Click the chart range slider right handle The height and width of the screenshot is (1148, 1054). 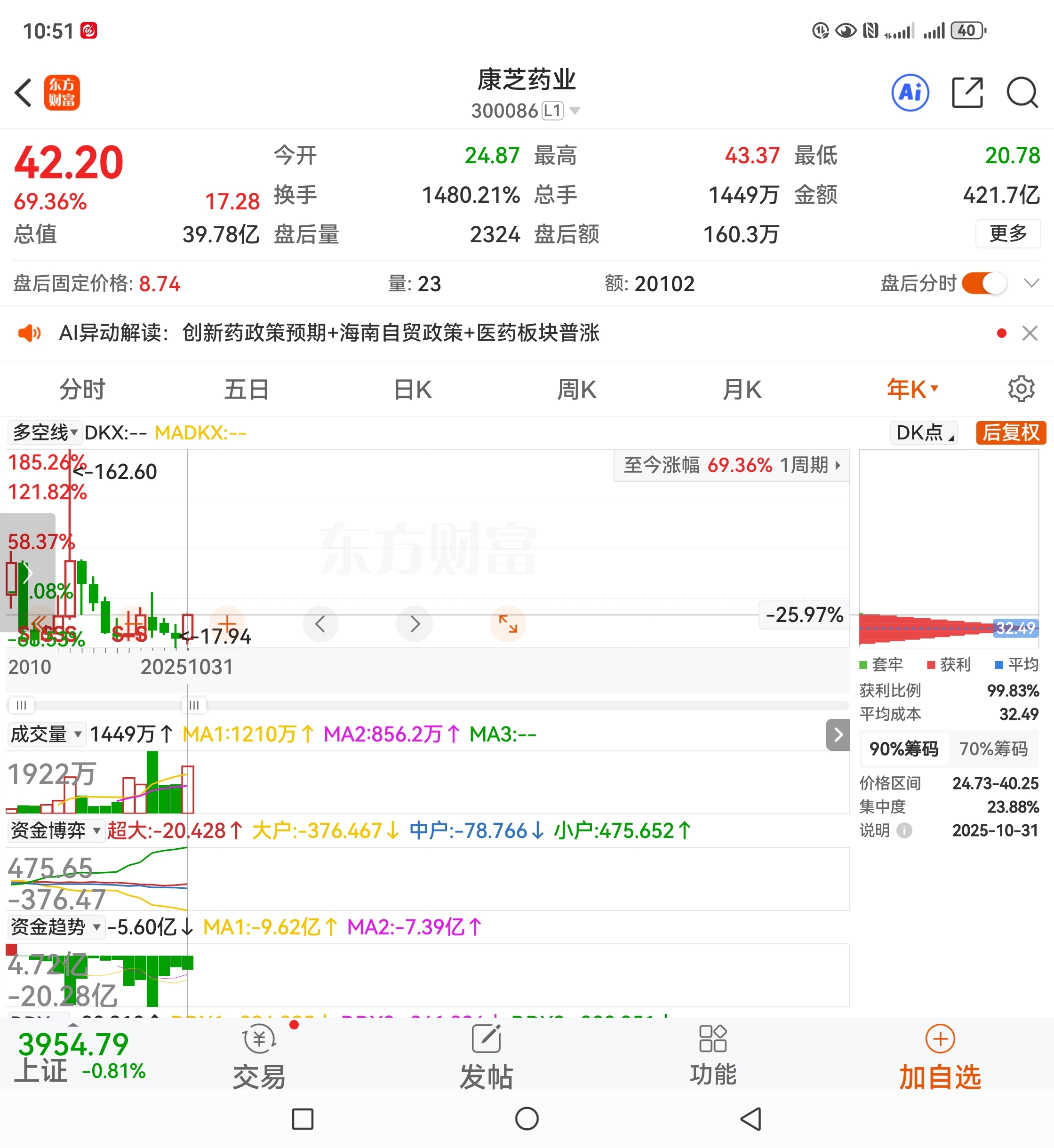[194, 705]
